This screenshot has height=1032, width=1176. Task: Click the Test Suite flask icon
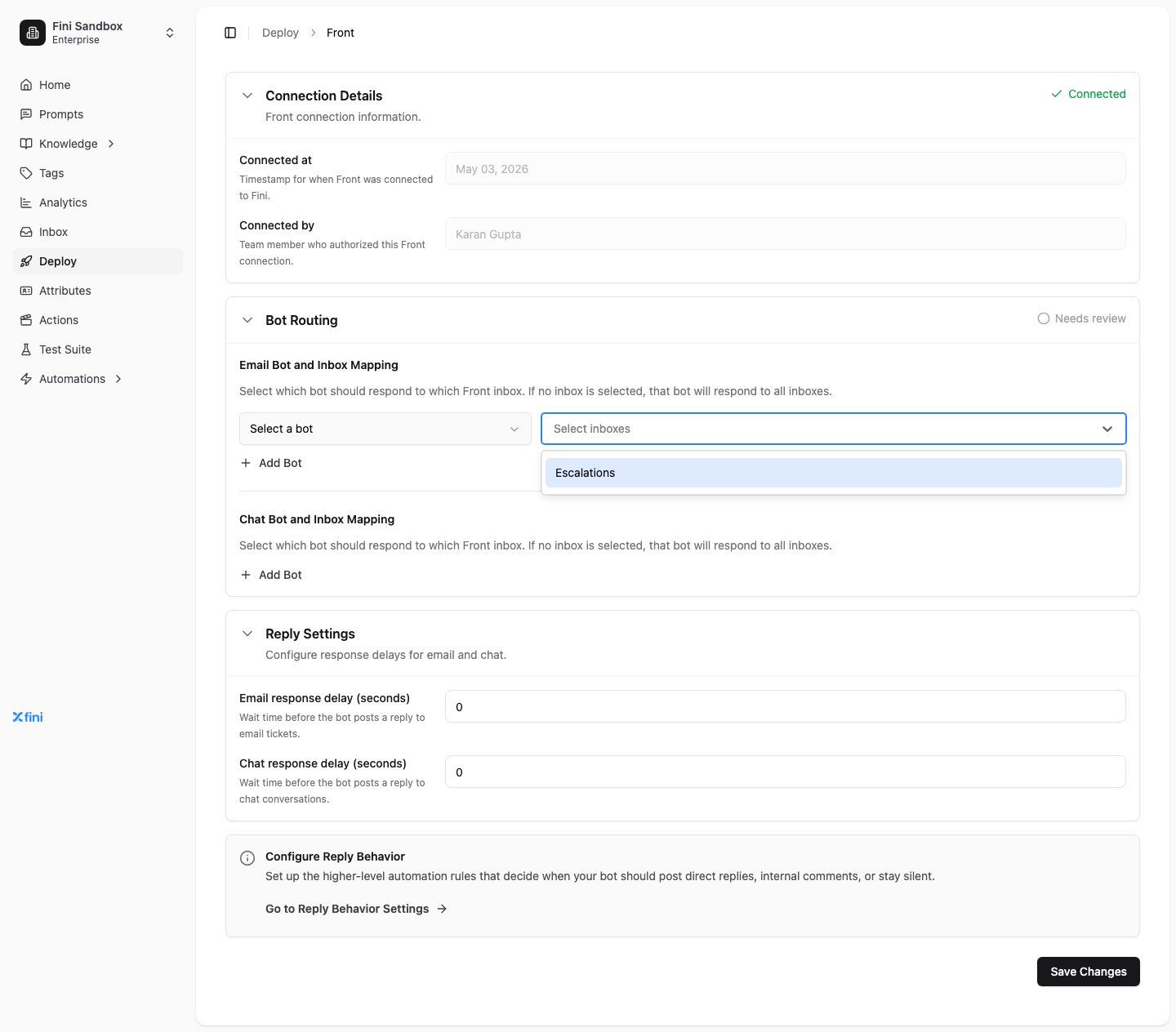click(26, 349)
